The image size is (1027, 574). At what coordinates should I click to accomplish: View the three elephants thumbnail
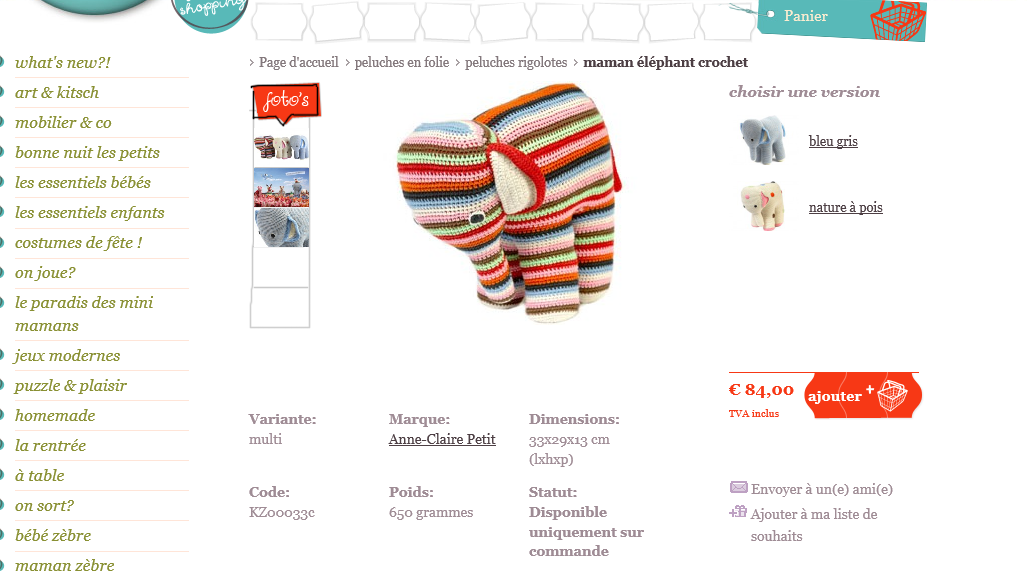(x=281, y=147)
